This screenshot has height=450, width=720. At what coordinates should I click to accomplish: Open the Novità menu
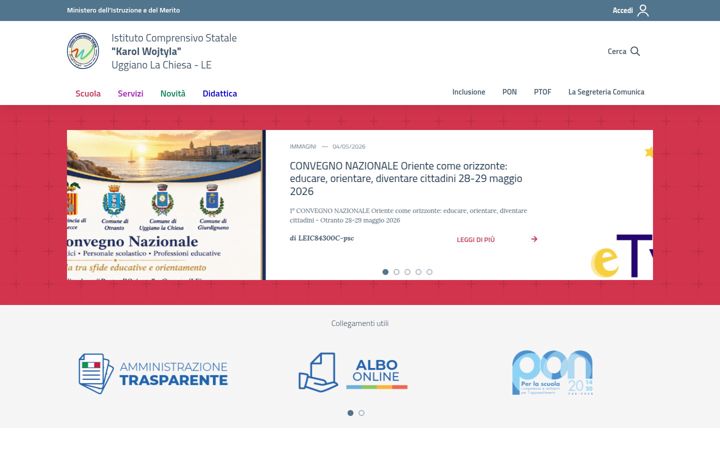[173, 93]
